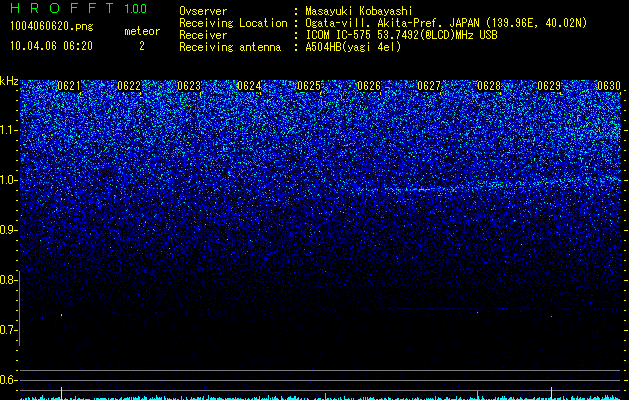
Task: Click the kHz axis unit label
Action: [x=9, y=81]
